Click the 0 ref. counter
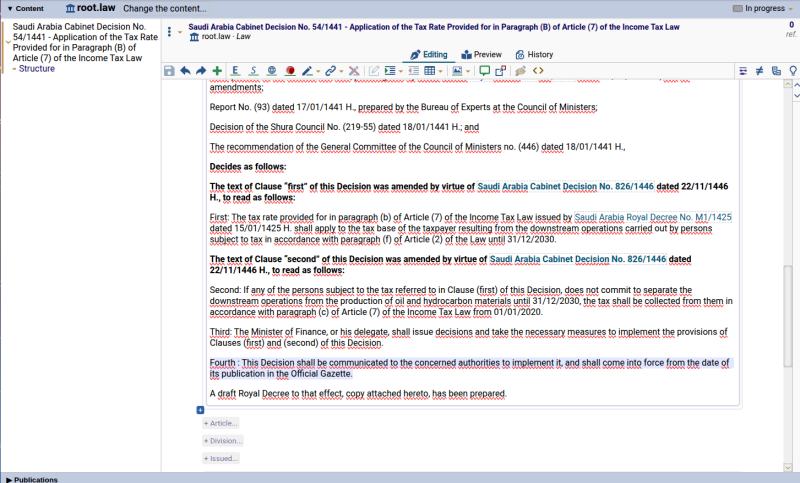The image size is (800, 483). tap(791, 29)
